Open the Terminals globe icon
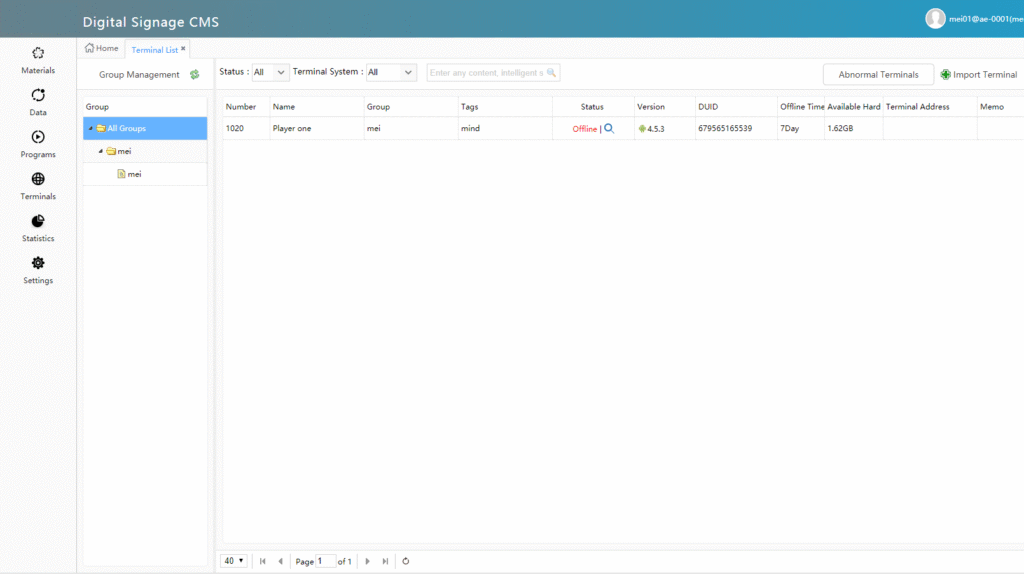 point(38,180)
